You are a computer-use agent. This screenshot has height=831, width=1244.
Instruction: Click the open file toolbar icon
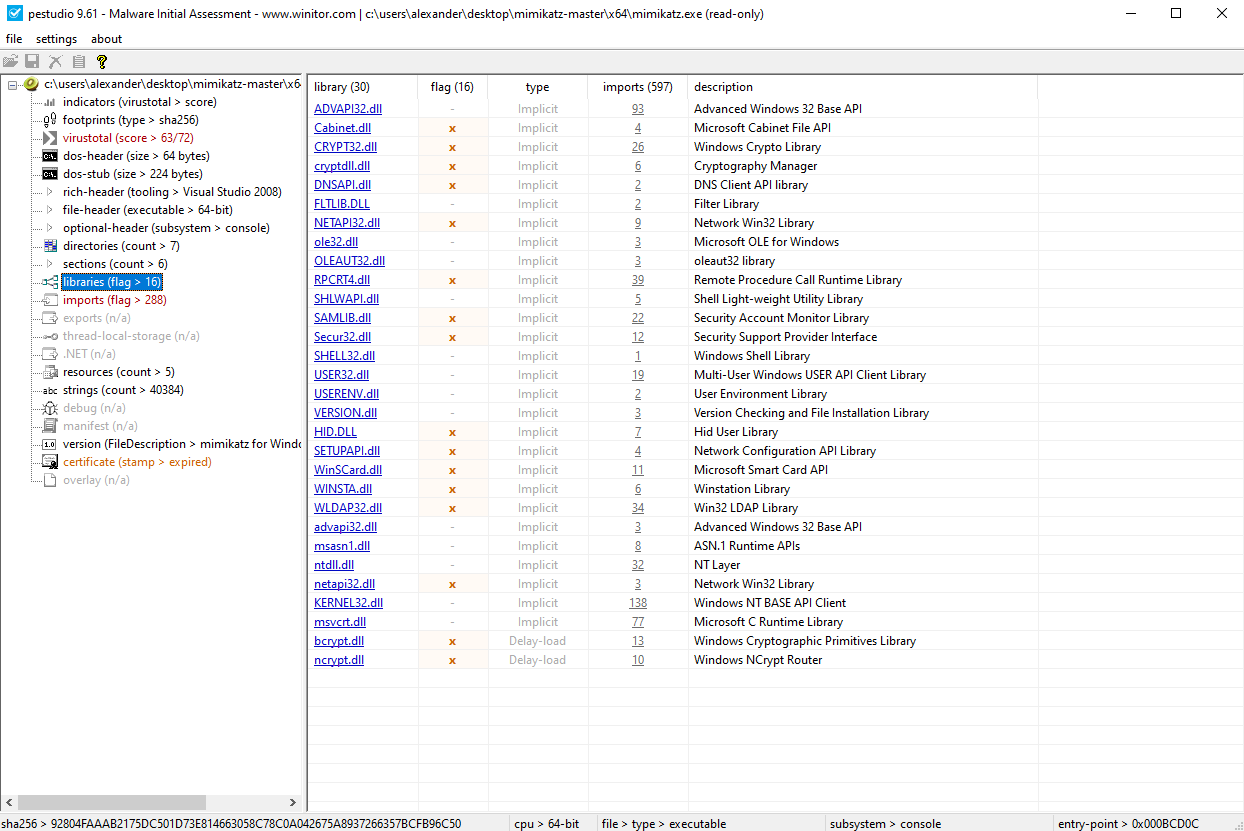point(12,62)
